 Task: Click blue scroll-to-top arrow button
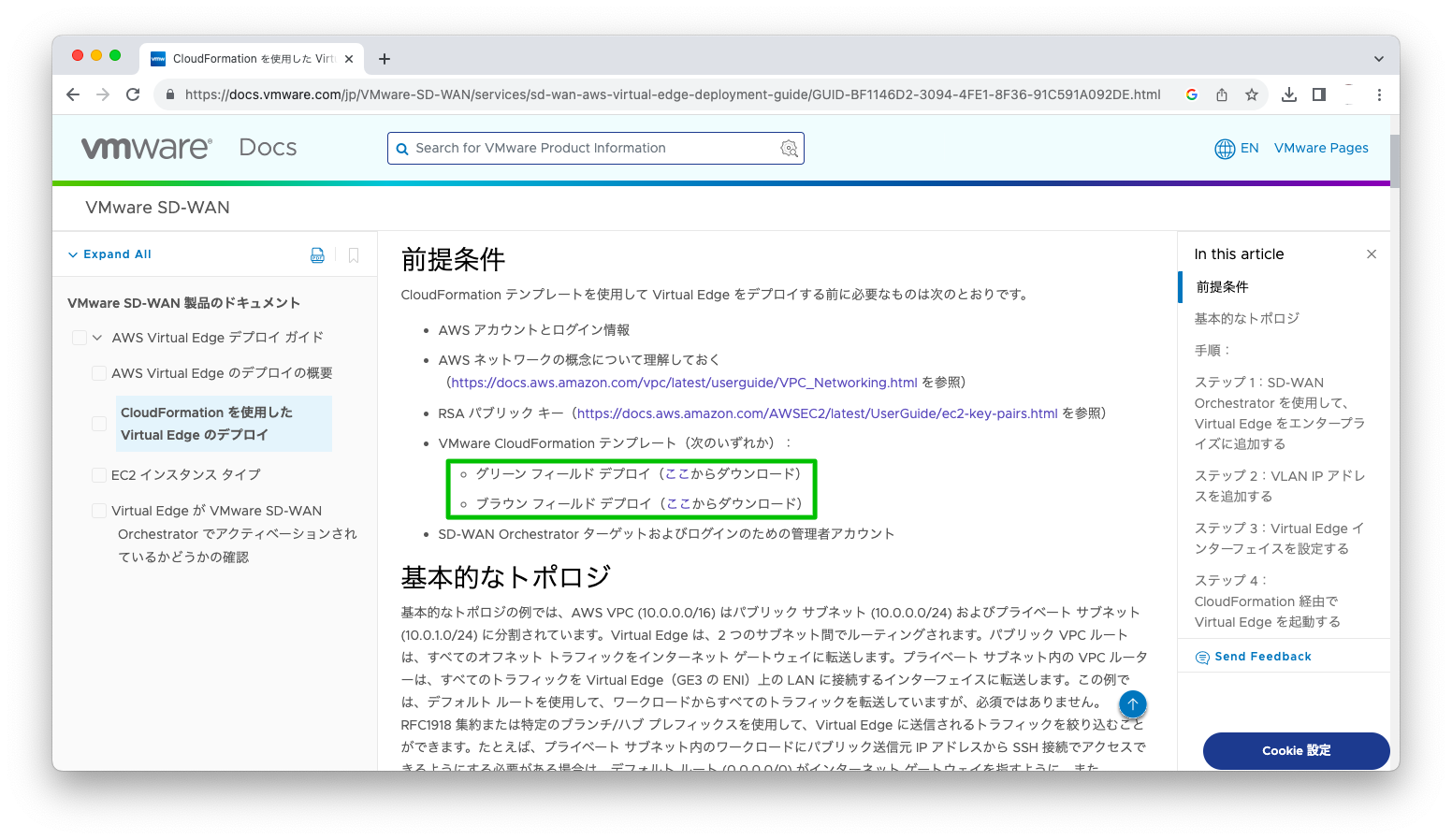[1133, 704]
